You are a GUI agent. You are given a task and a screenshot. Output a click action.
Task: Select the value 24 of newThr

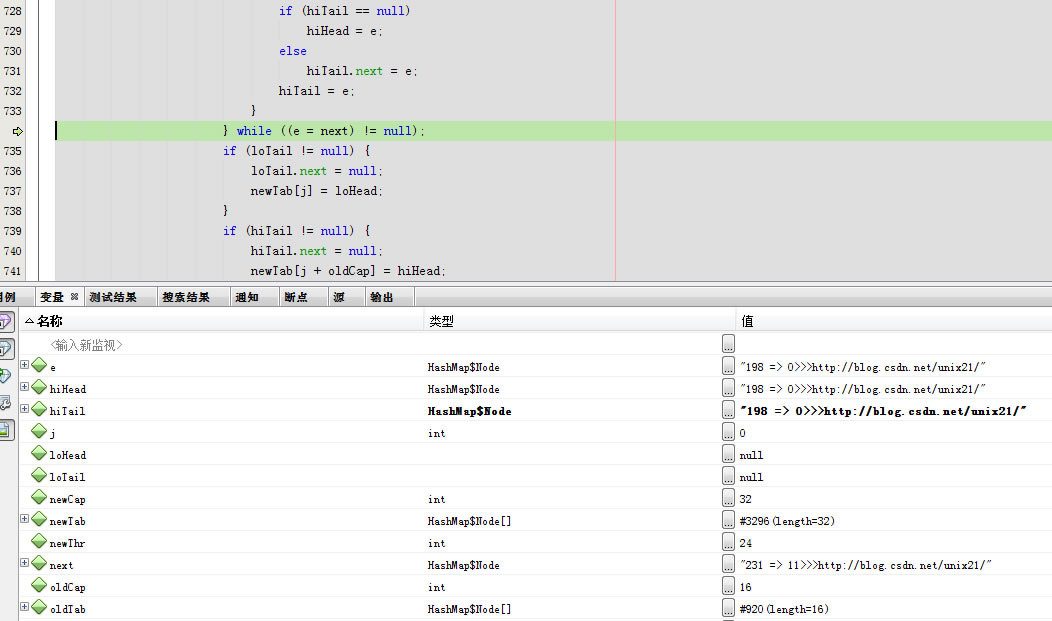pos(745,543)
